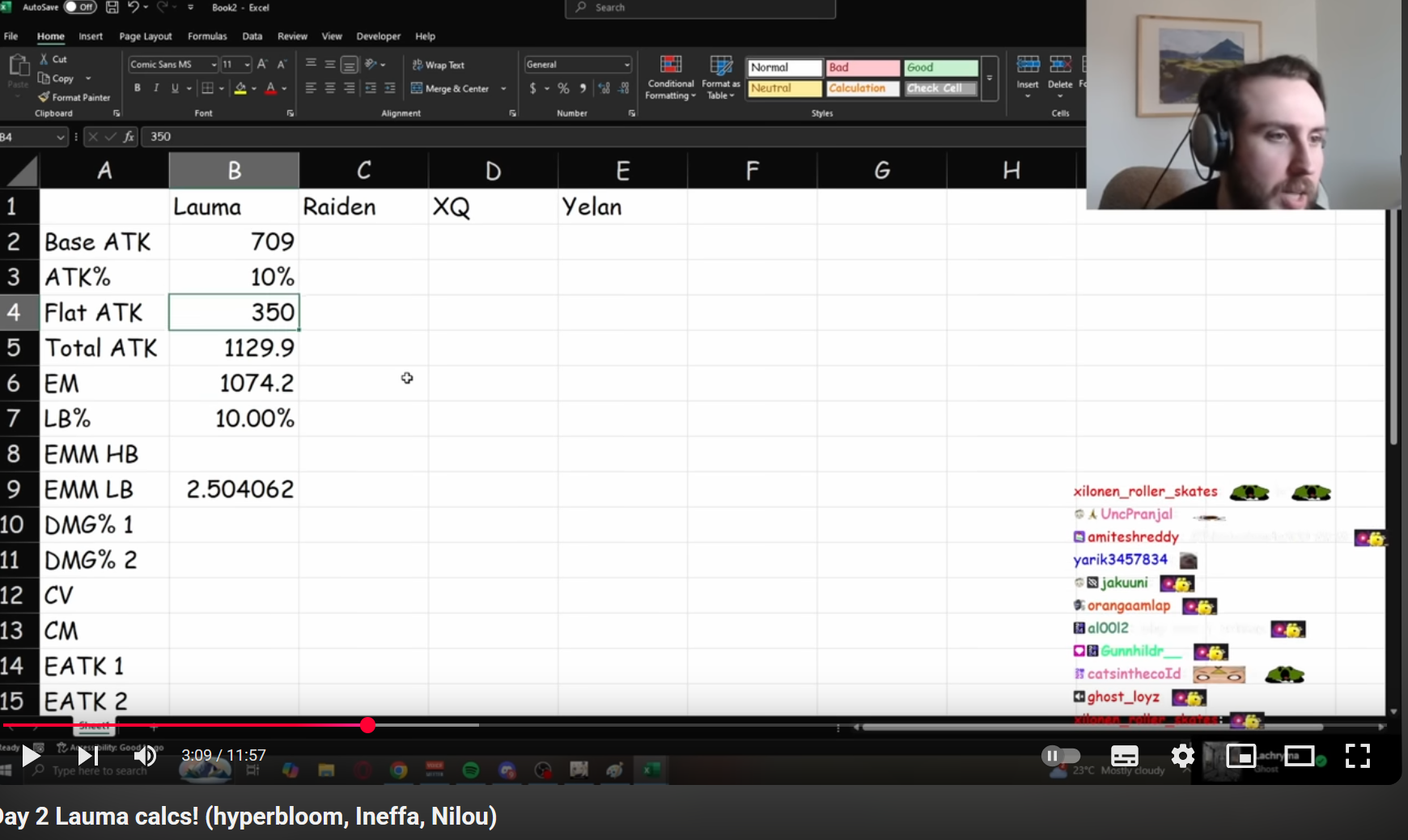Toggle Bottom Align button
Viewport: 1408px width, 840px height.
[350, 65]
